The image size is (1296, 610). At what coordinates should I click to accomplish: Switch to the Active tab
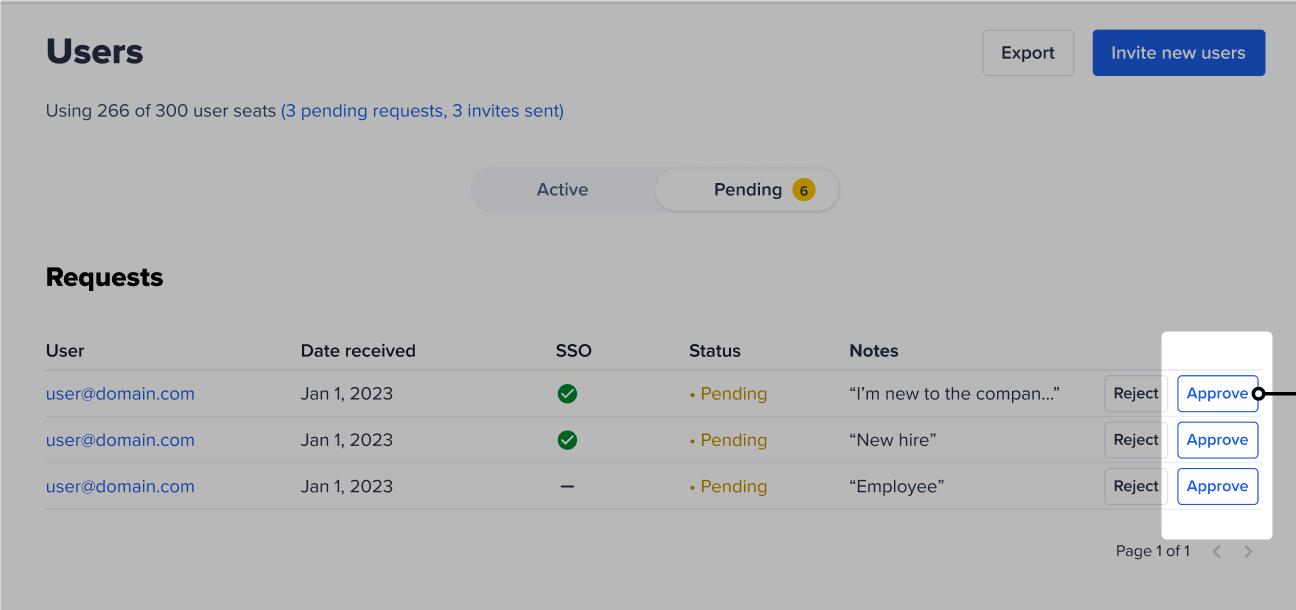point(562,190)
